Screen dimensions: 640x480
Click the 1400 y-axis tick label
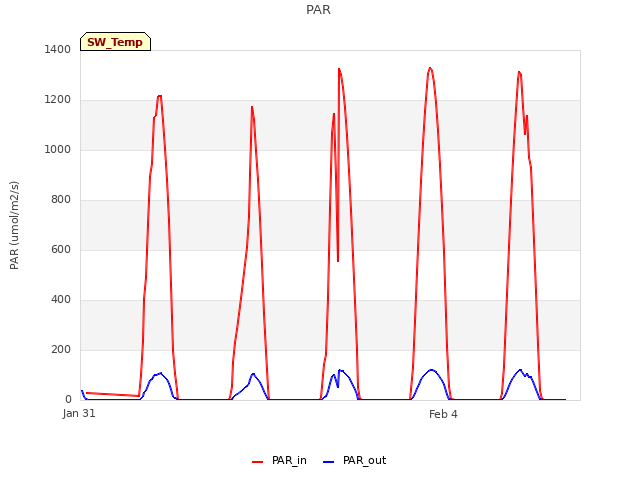tap(58, 49)
